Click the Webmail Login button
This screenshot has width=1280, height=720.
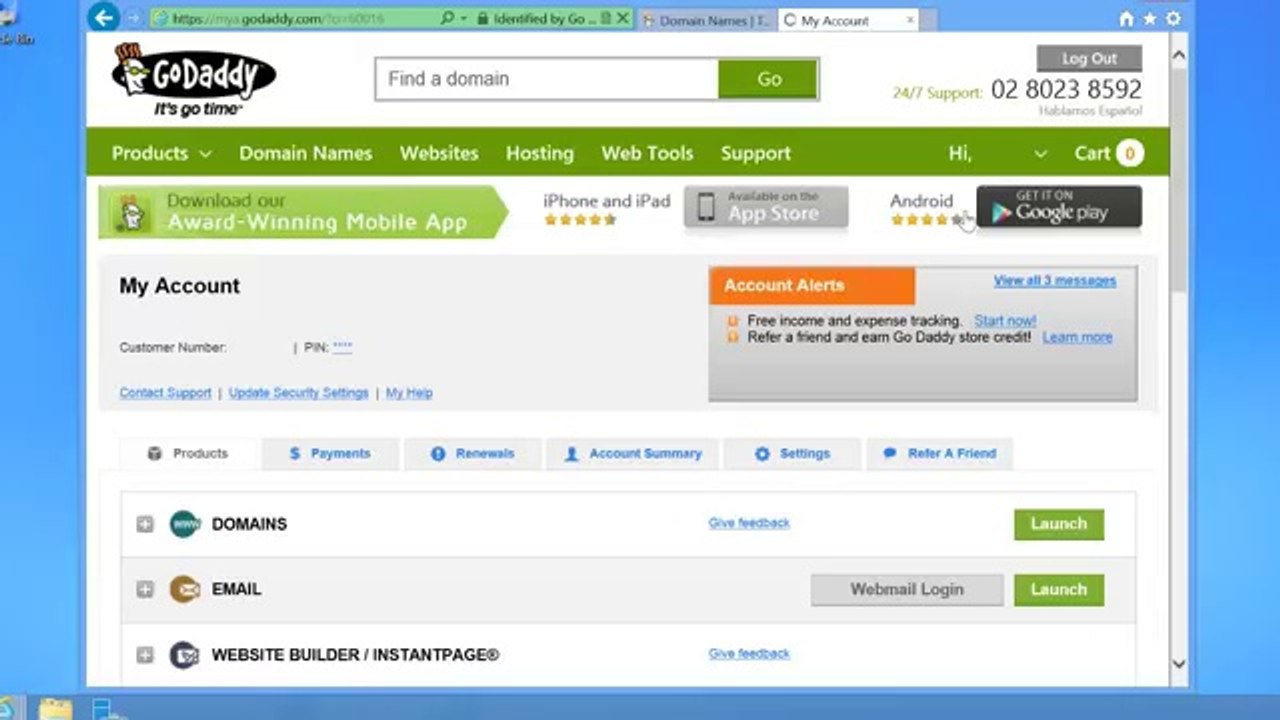click(907, 589)
